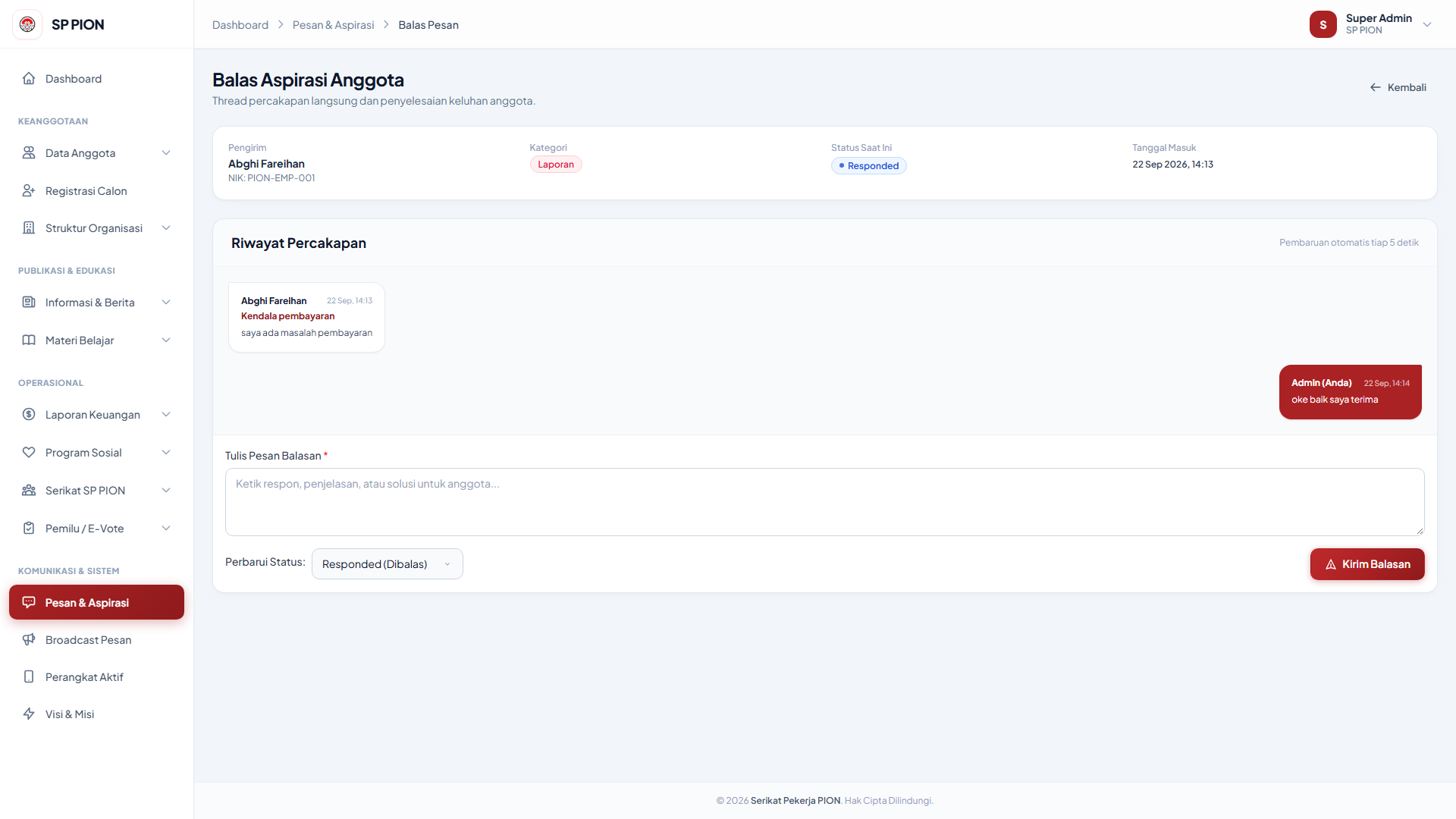Click the Pemilu / E-Vote clipboard icon

[x=29, y=529]
